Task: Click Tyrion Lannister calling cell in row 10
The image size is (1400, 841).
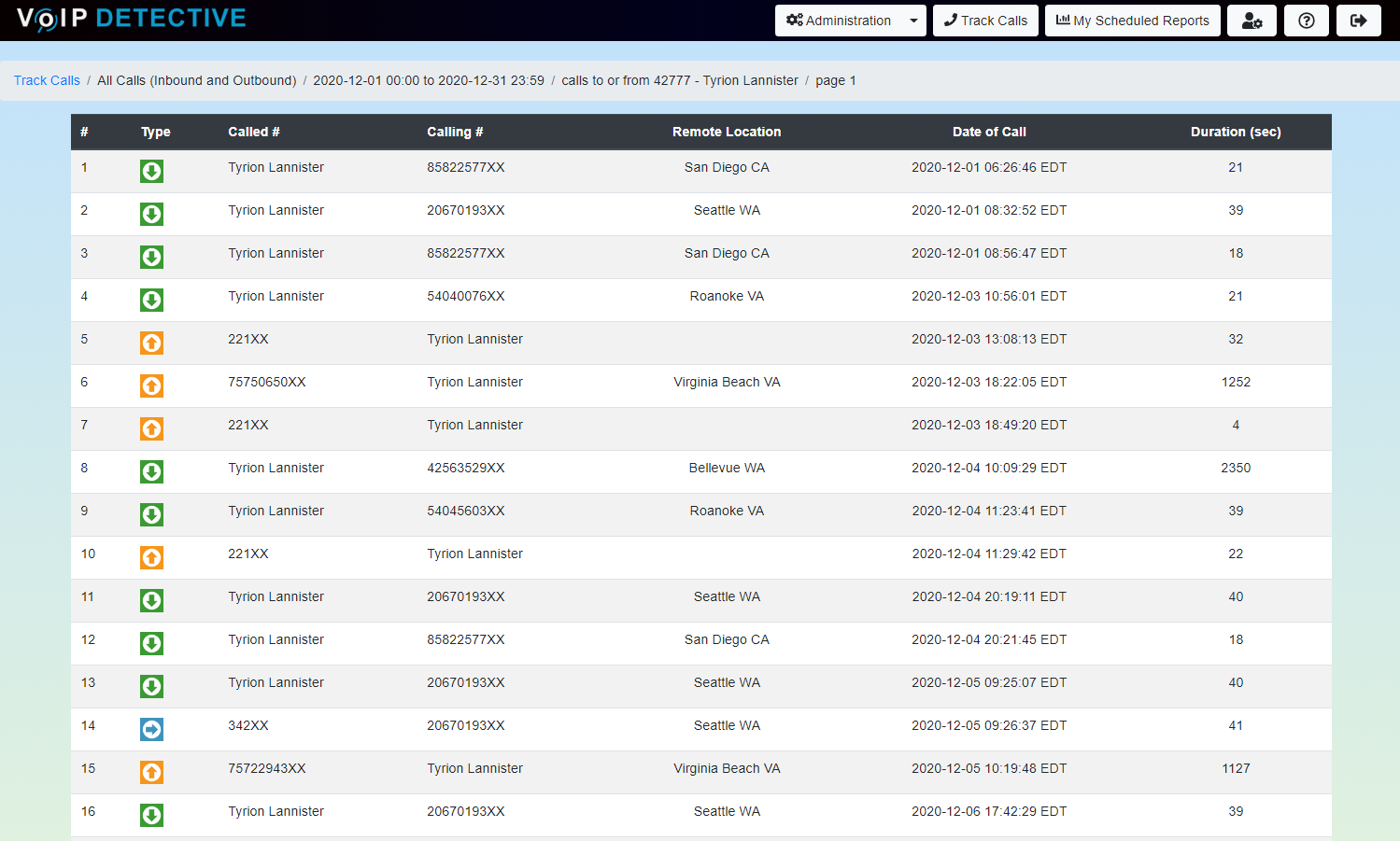Action: click(474, 554)
